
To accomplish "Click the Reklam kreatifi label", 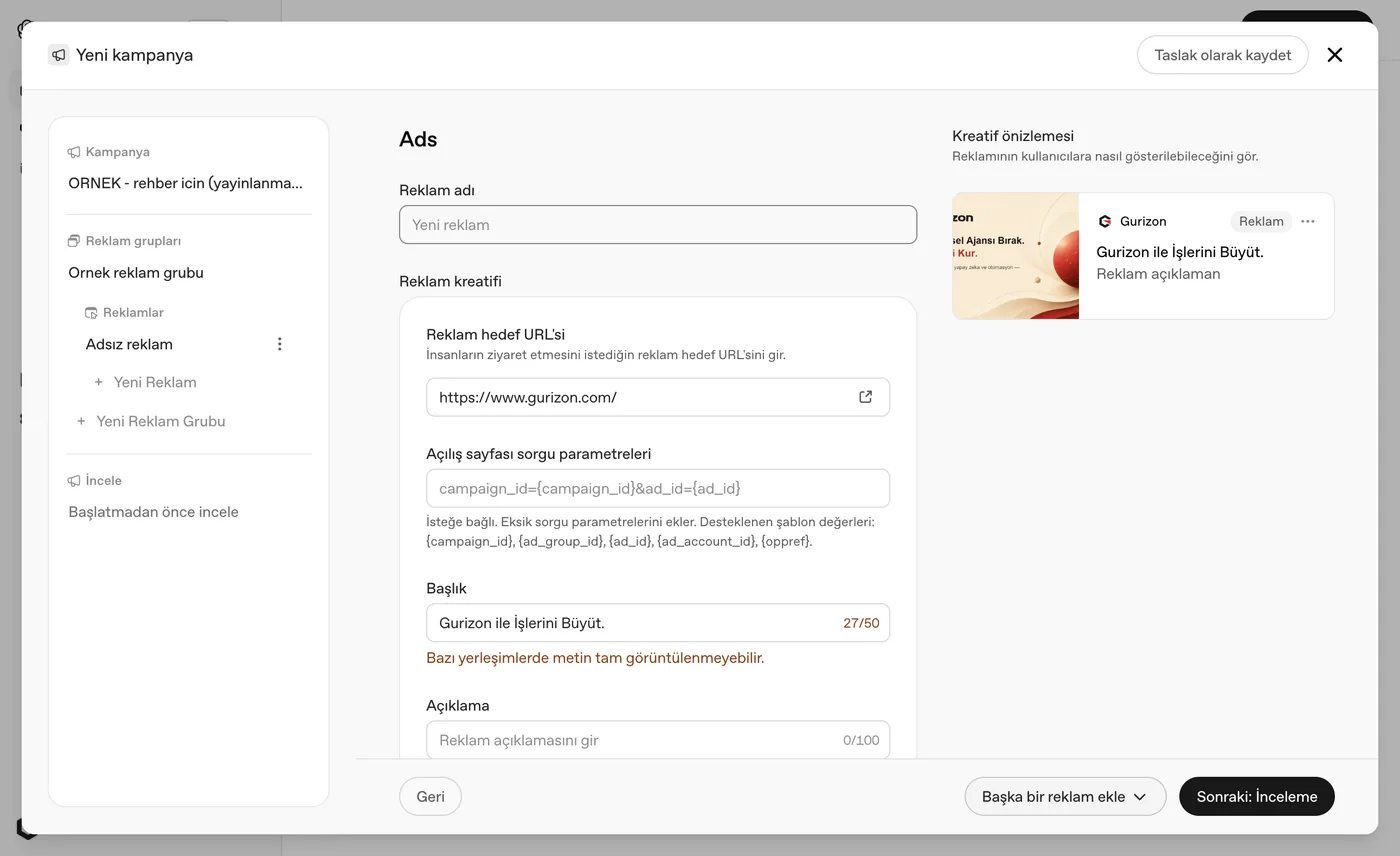I will (x=450, y=281).
